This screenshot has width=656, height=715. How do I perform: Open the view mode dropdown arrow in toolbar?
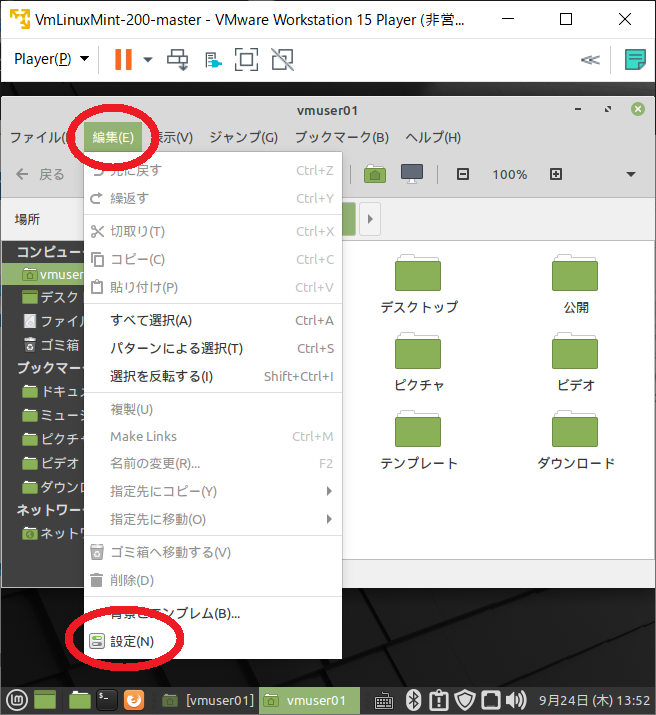[x=631, y=174]
